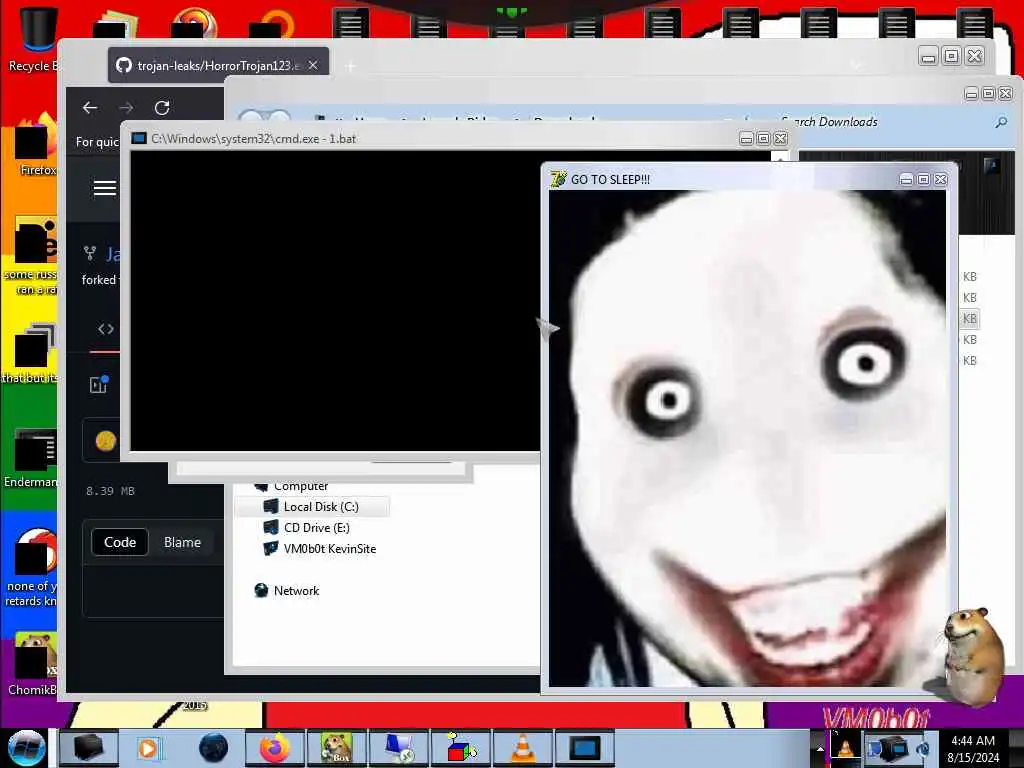Close the trojan-leaks/HorrorTrojan123 browser tab
The image size is (1024, 768).
[x=313, y=65]
